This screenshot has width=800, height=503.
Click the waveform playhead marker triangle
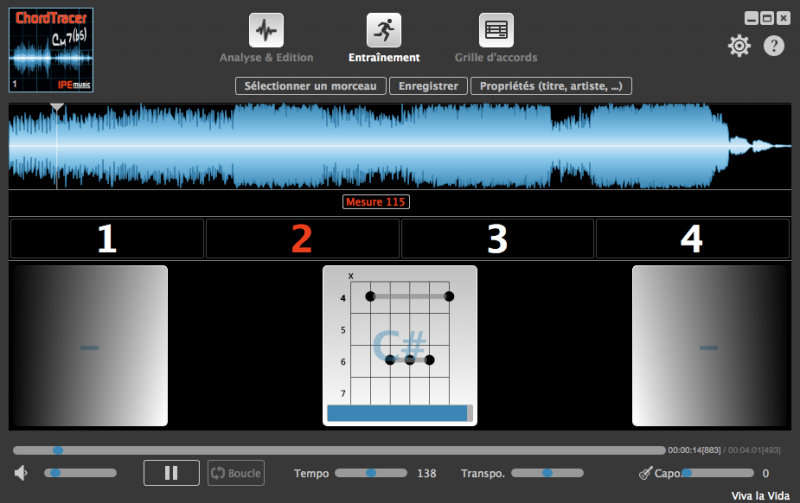tap(57, 107)
